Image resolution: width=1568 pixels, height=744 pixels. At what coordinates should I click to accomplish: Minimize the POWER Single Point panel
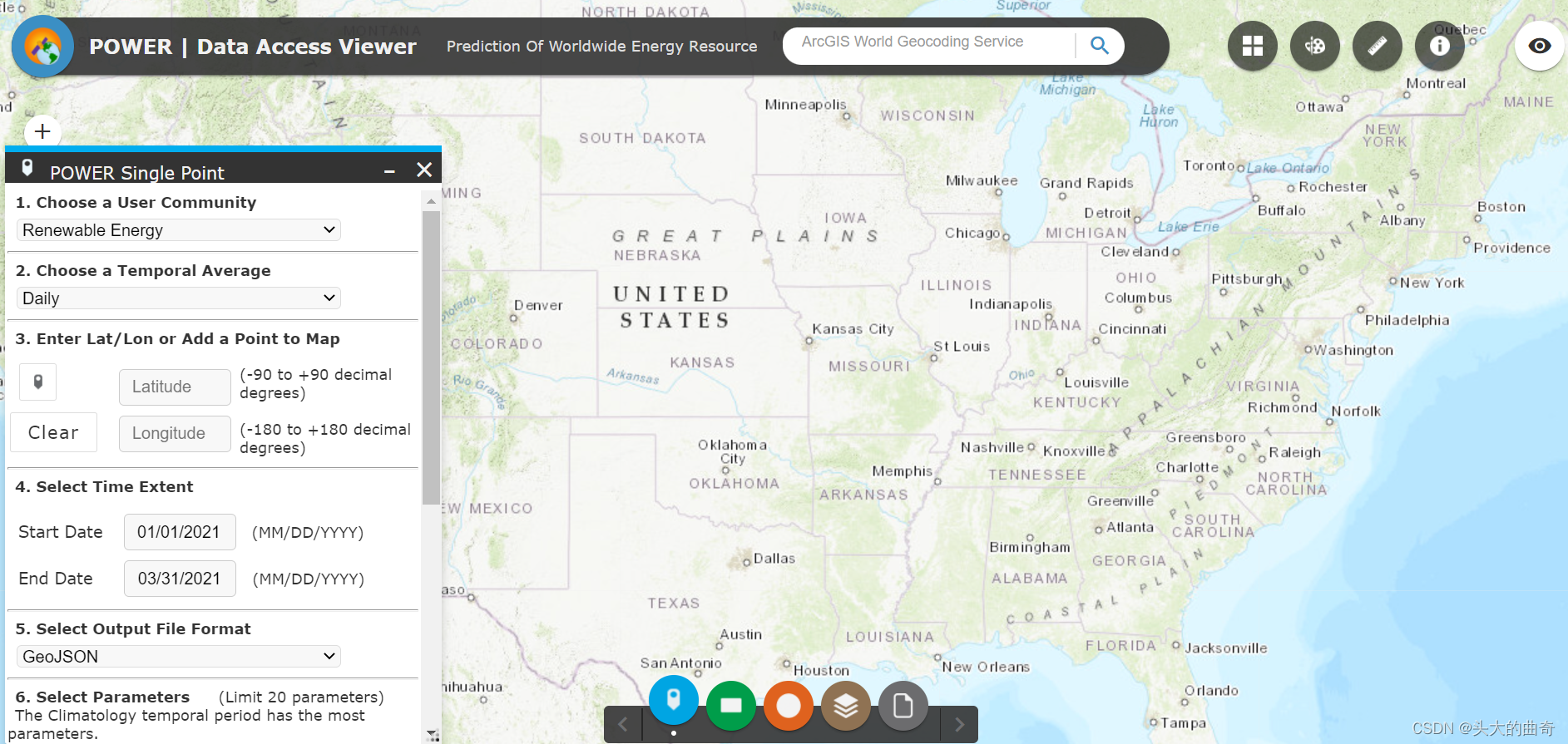click(x=389, y=171)
